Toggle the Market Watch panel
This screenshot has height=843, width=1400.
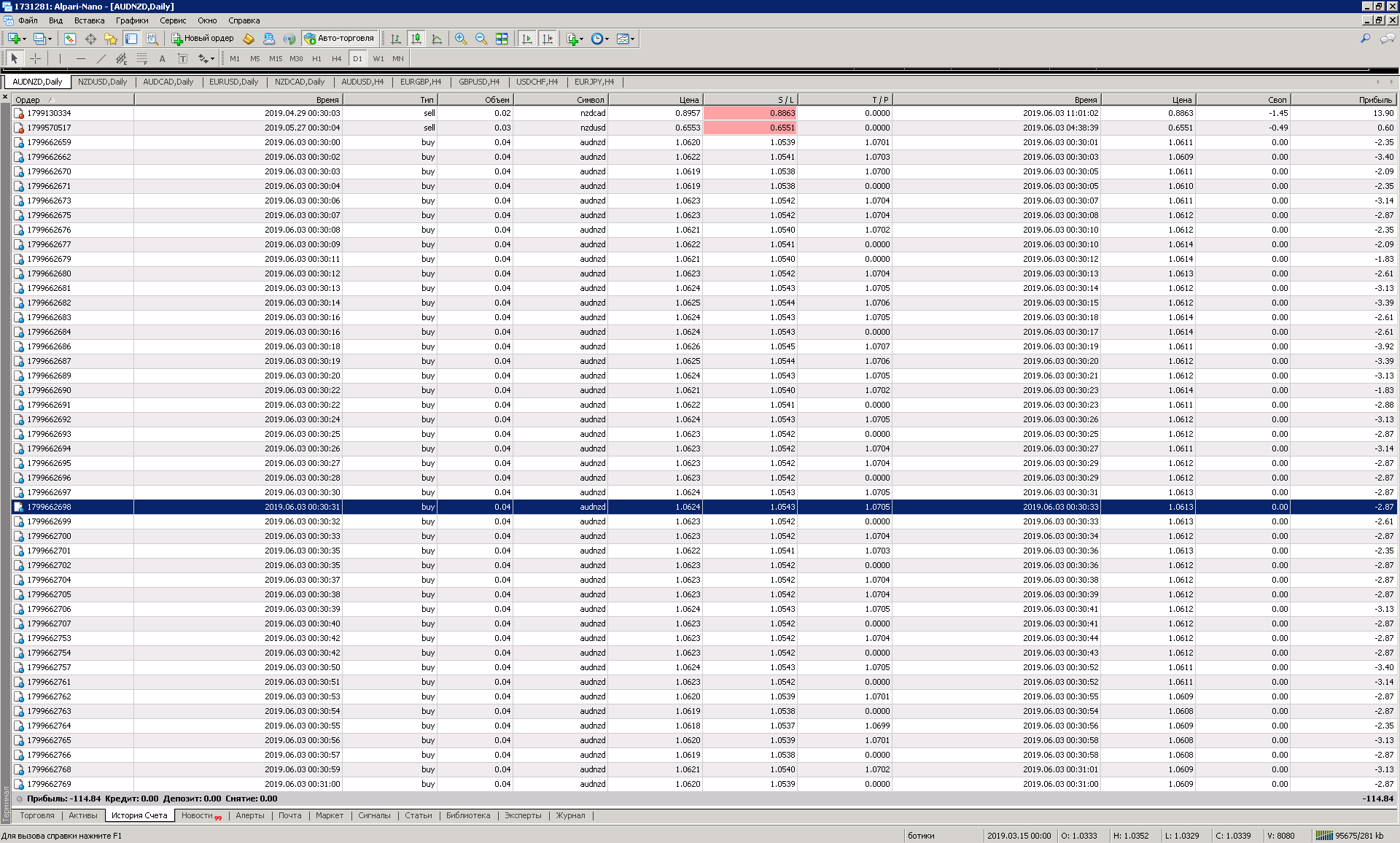point(70,39)
